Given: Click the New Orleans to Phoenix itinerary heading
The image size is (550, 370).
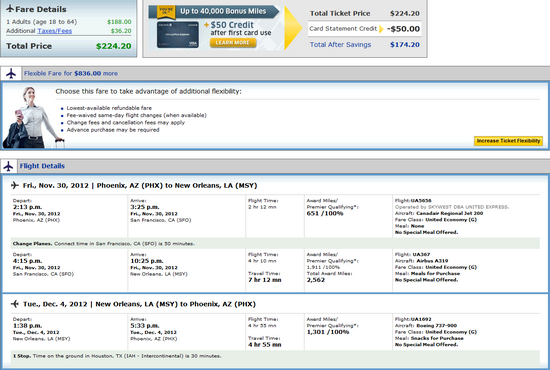Looking at the screenshot, I should [139, 304].
